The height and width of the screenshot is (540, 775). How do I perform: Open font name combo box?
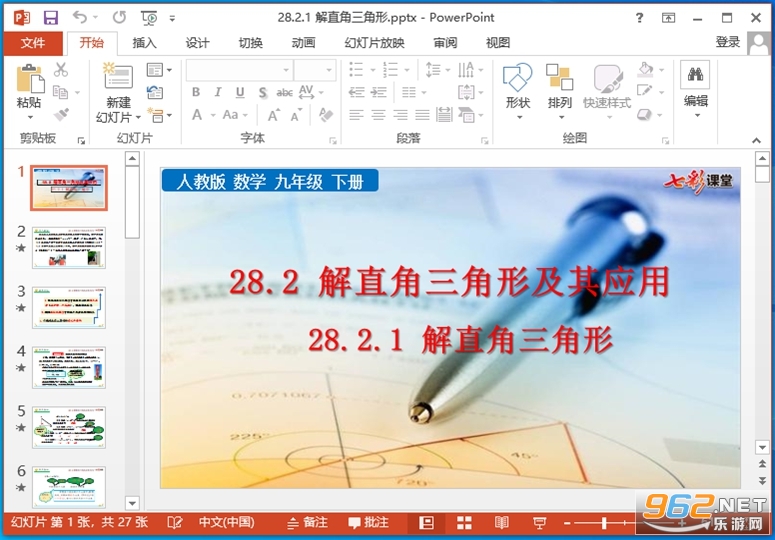tap(239, 70)
